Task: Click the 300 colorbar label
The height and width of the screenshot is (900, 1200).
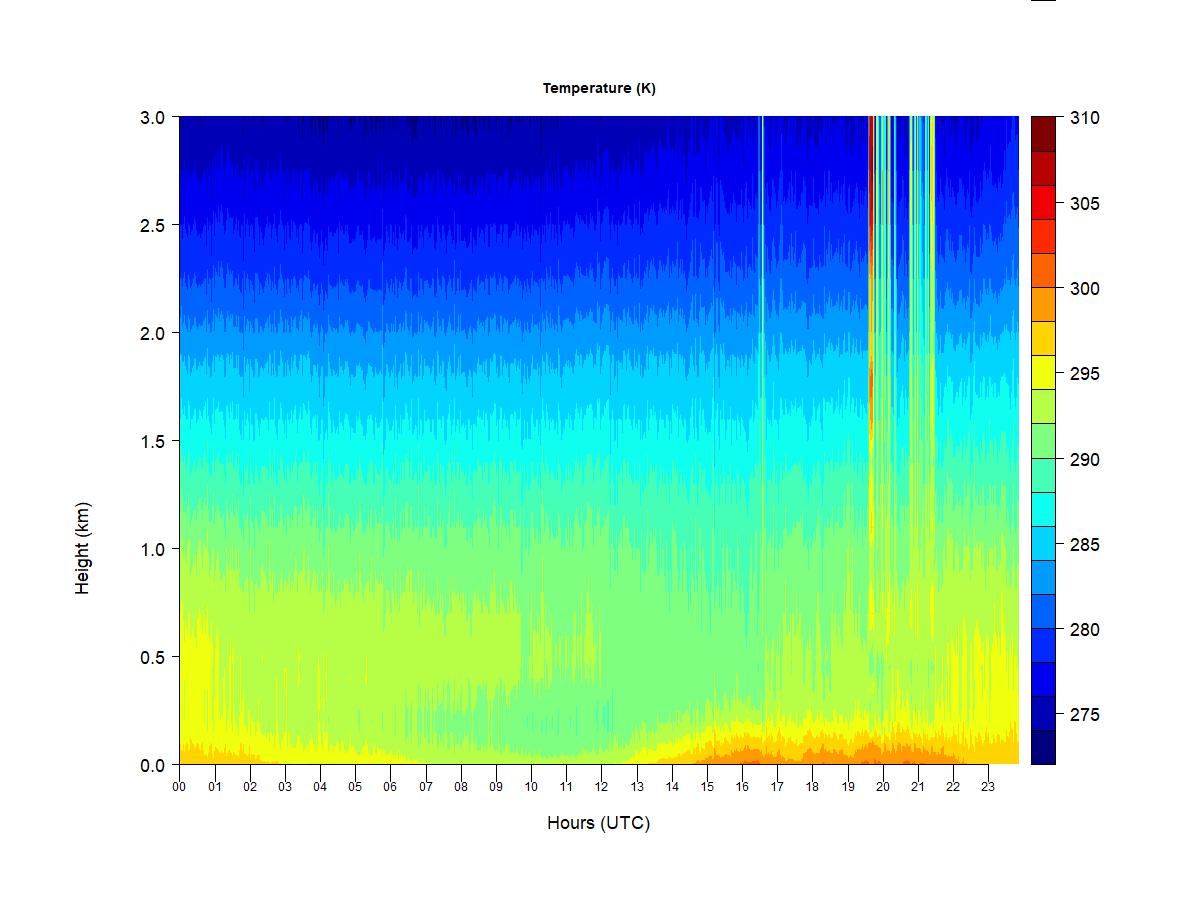Action: tap(1084, 289)
